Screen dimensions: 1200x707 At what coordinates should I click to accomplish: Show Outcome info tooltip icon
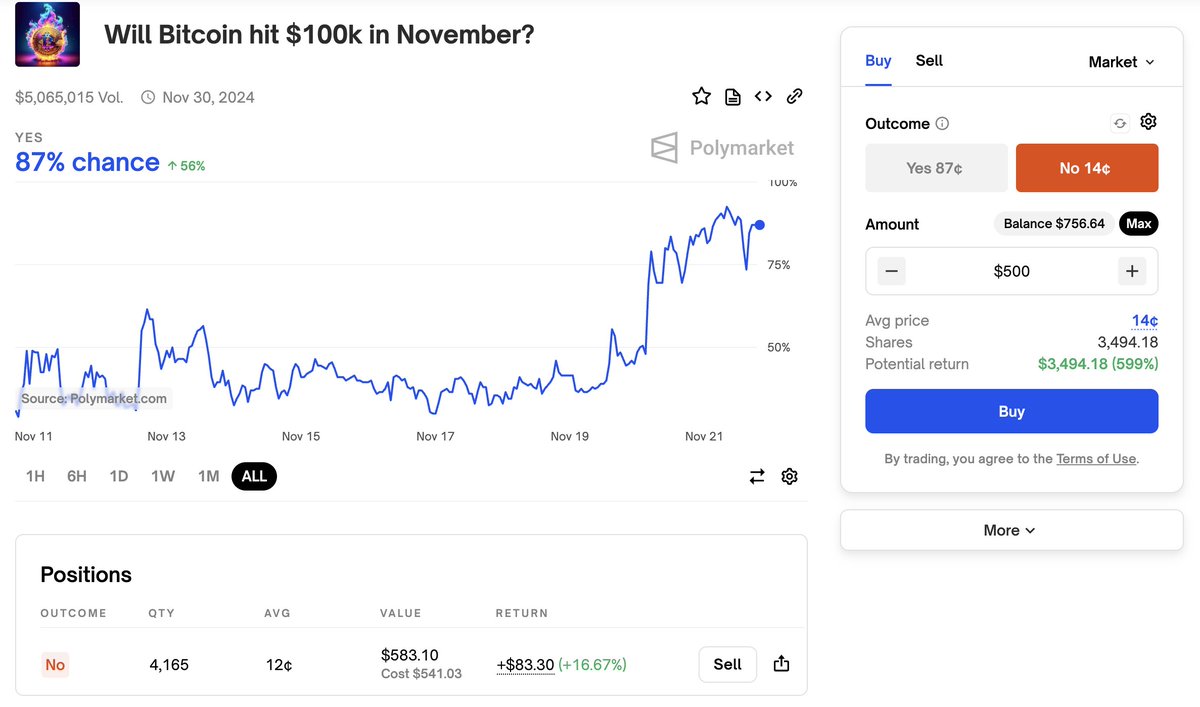(x=942, y=124)
